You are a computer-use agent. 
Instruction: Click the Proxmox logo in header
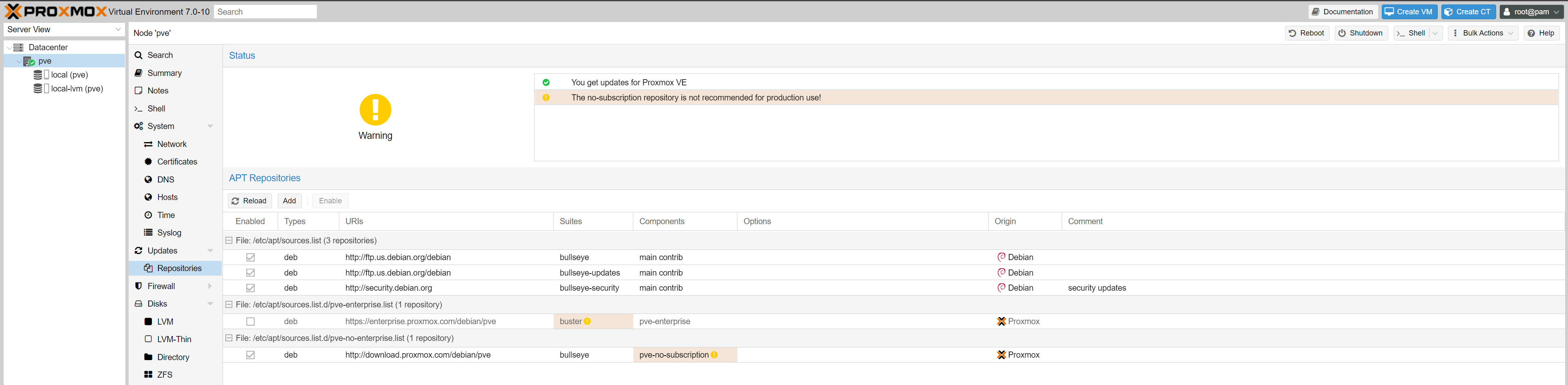(55, 11)
